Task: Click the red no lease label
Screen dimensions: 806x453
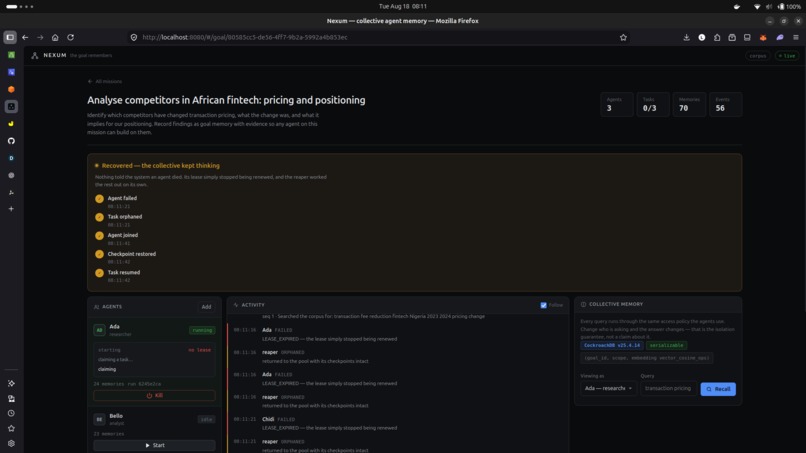Action: [x=199, y=350]
